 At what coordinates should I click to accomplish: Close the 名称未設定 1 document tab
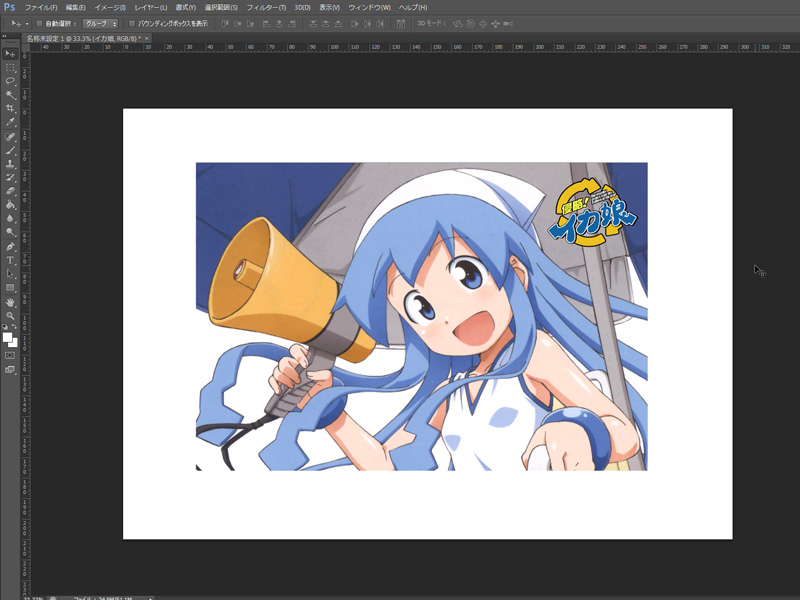click(146, 38)
